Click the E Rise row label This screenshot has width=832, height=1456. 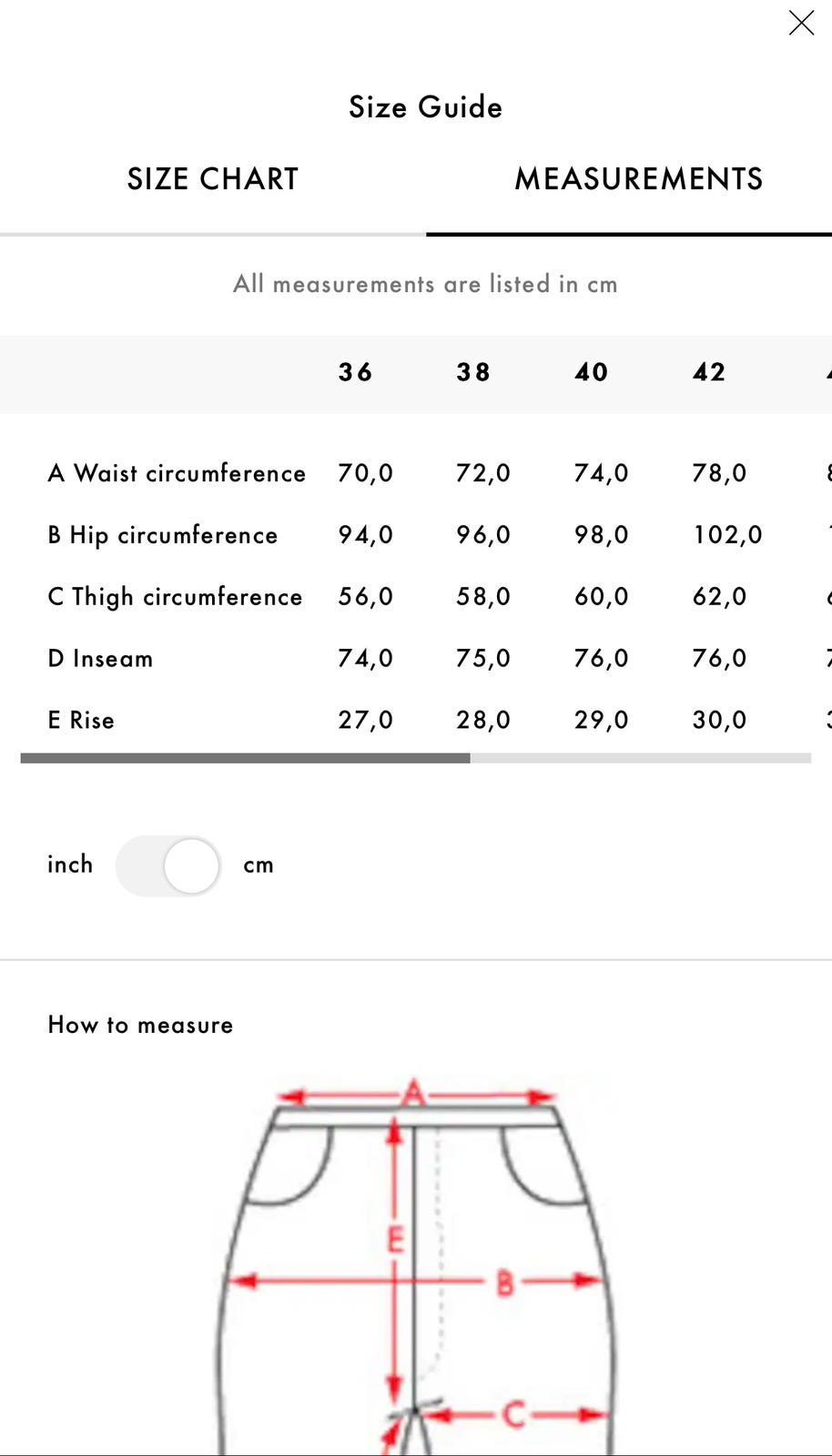point(81,721)
